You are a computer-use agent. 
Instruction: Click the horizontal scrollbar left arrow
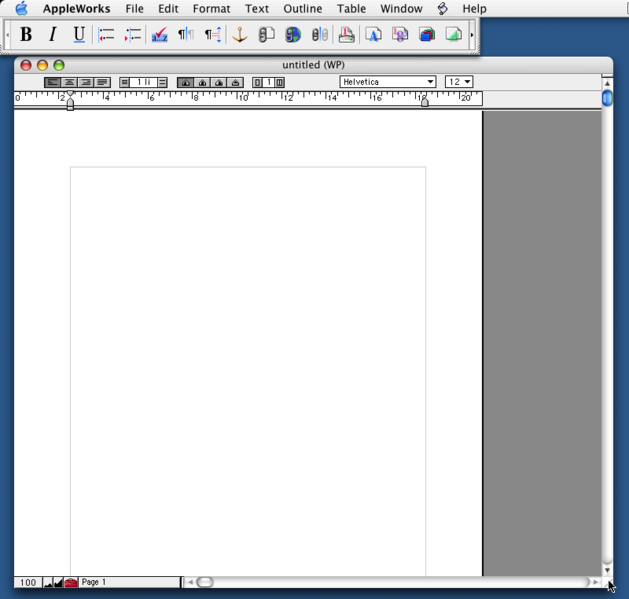point(190,582)
